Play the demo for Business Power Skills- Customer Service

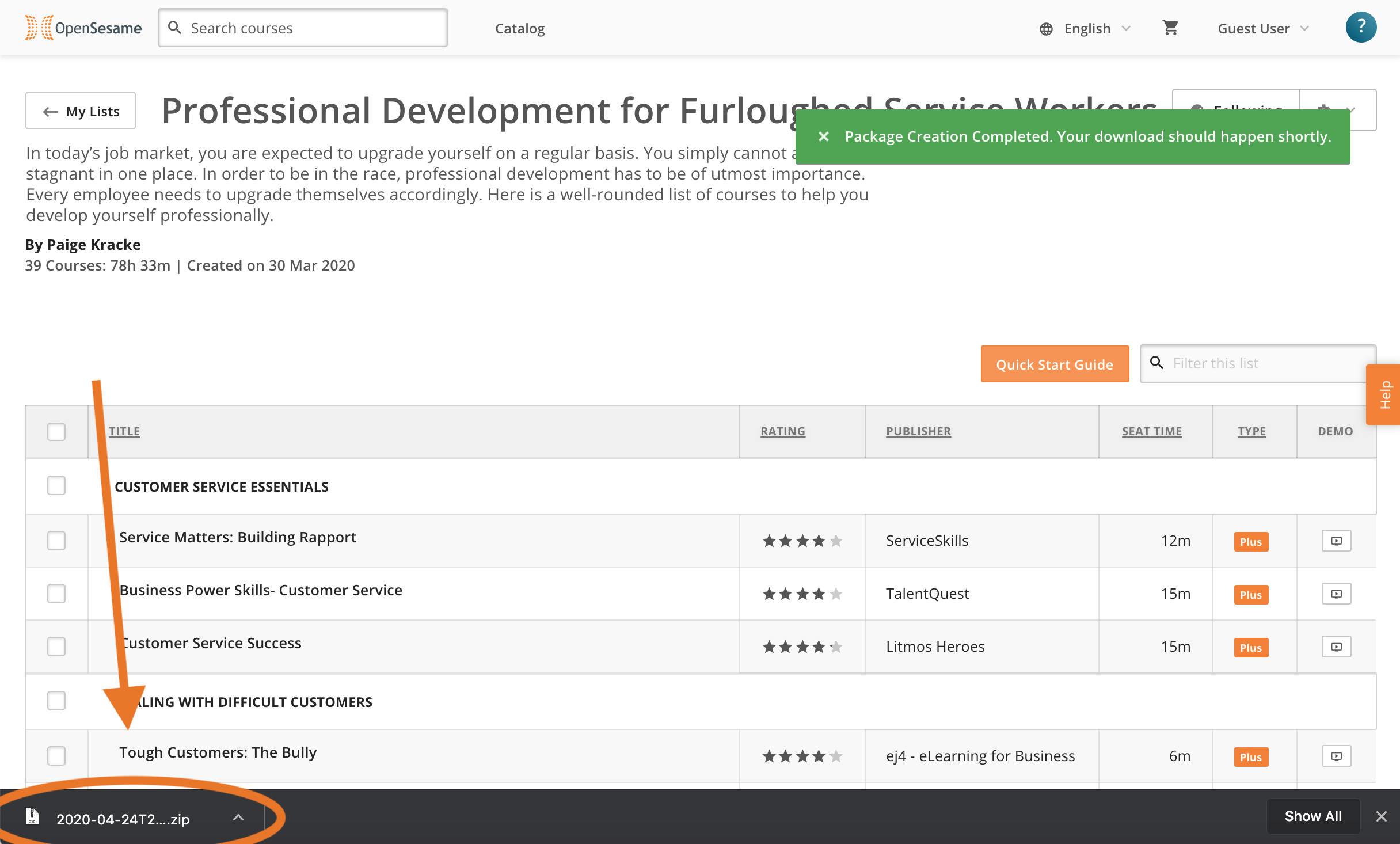(1336, 594)
